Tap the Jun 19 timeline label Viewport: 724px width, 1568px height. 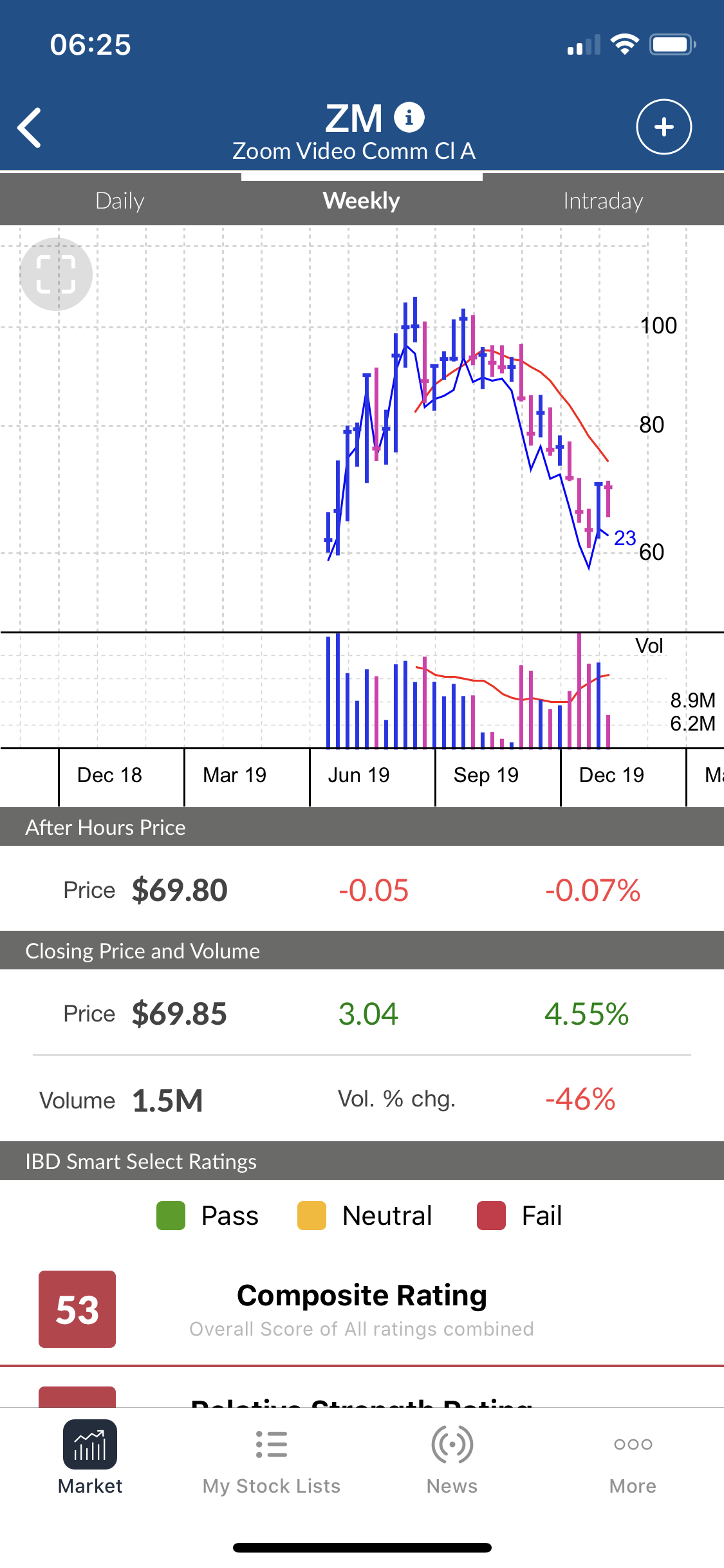[x=359, y=775]
